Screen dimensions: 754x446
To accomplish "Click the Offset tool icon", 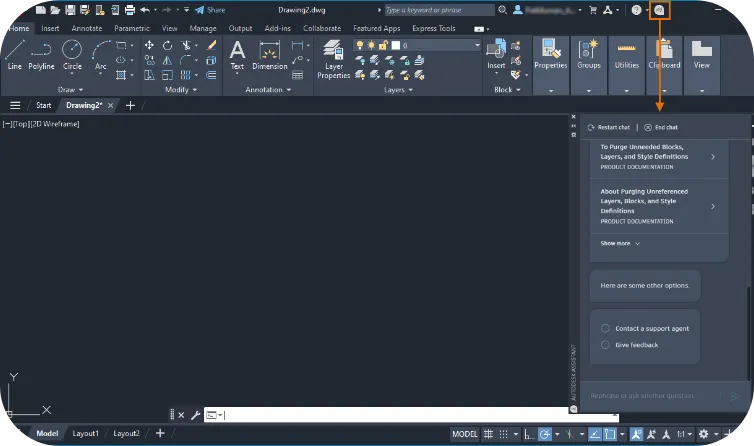I will pyautogui.click(x=211, y=75).
